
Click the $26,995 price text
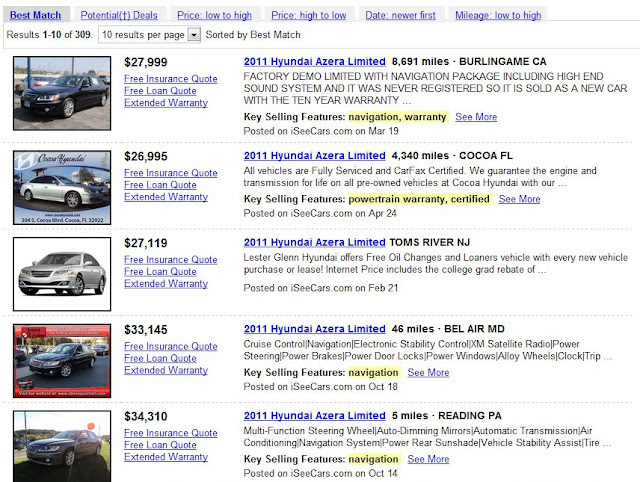[146, 157]
